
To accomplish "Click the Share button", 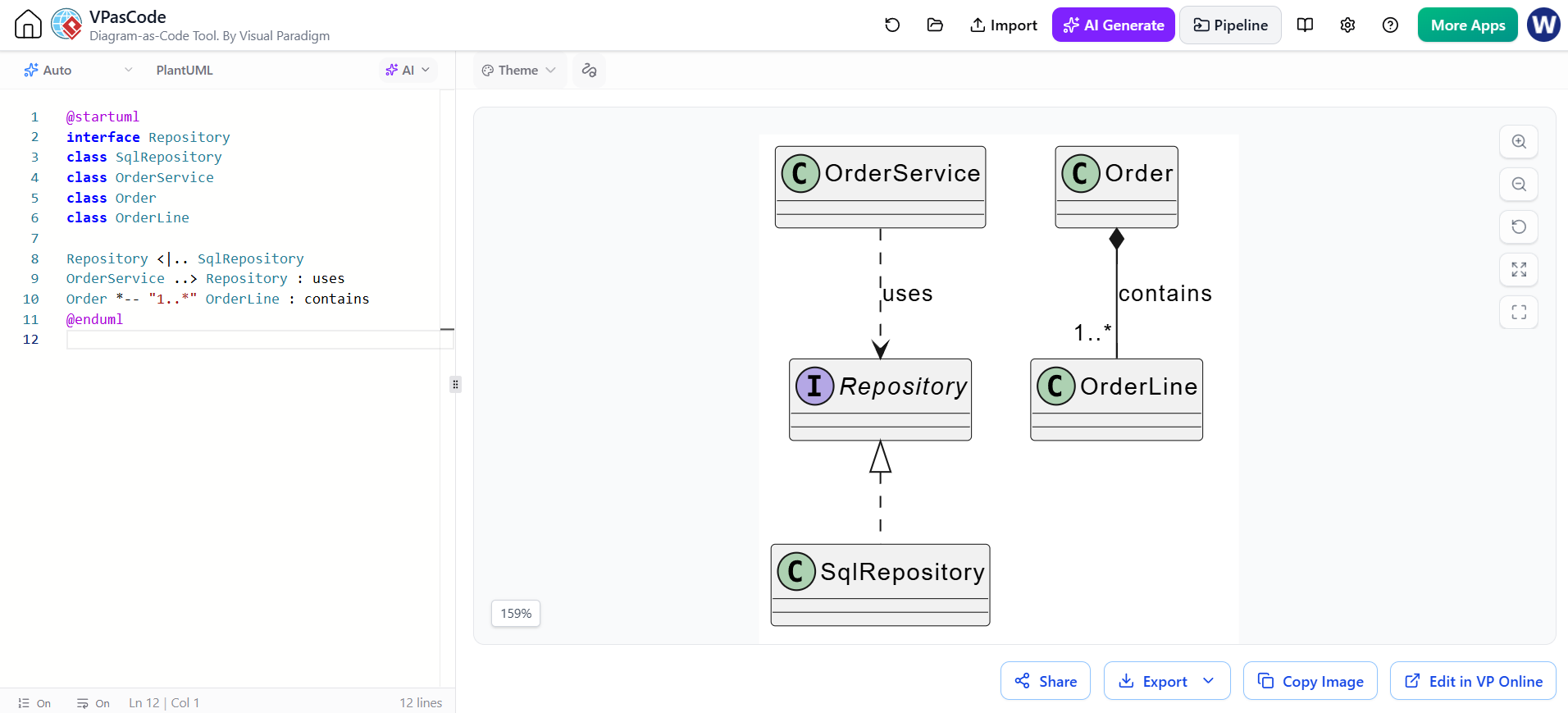I will [x=1046, y=681].
